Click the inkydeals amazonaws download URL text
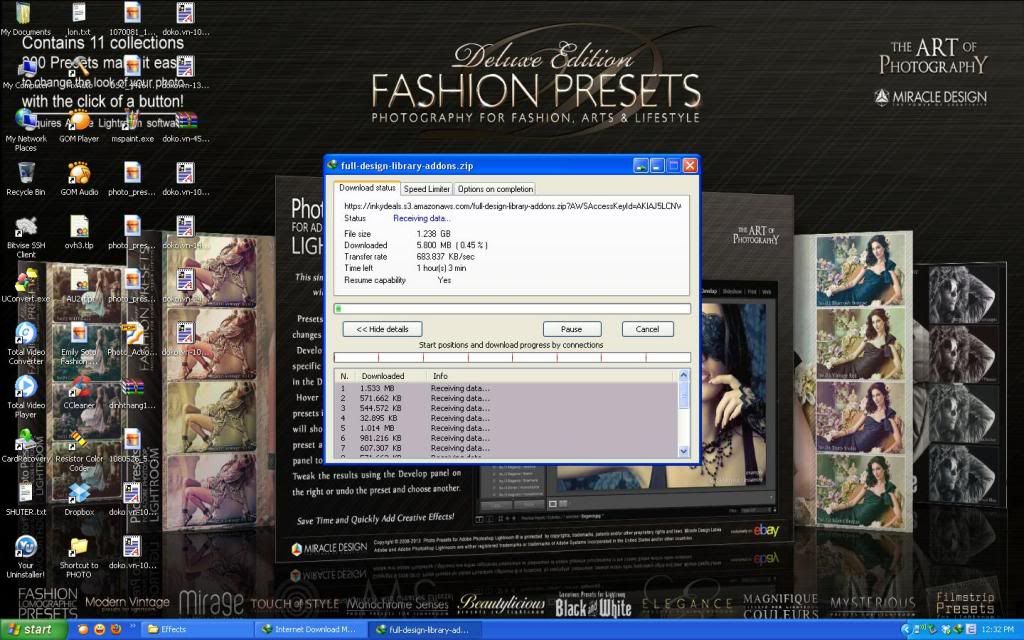 click(513, 206)
